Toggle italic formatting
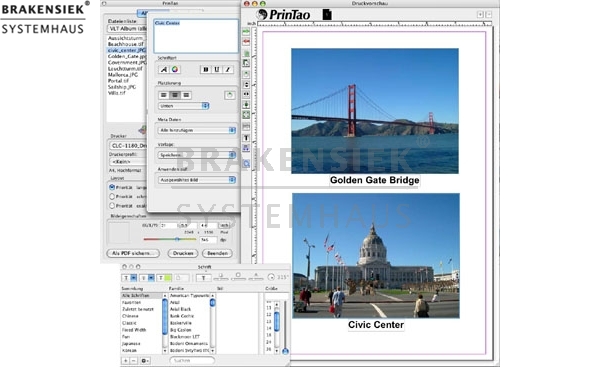600x367 pixels. coord(228,69)
